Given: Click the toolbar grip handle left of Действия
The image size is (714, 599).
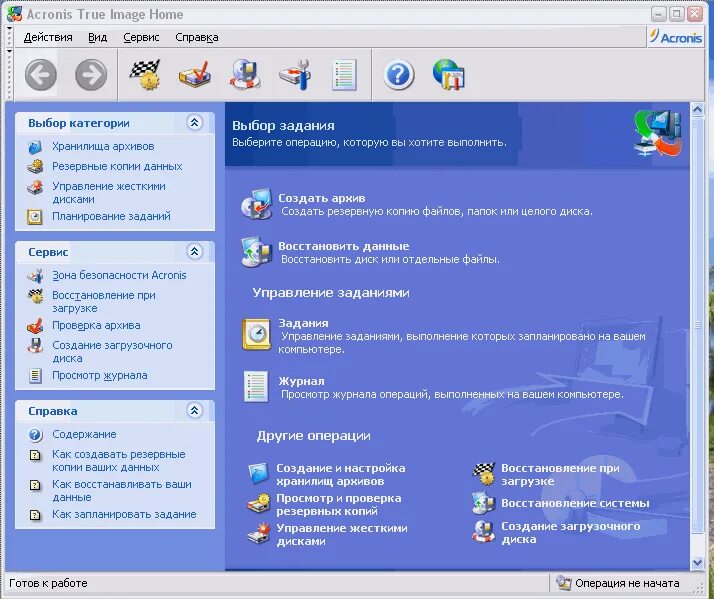Looking at the screenshot, I should (10, 37).
